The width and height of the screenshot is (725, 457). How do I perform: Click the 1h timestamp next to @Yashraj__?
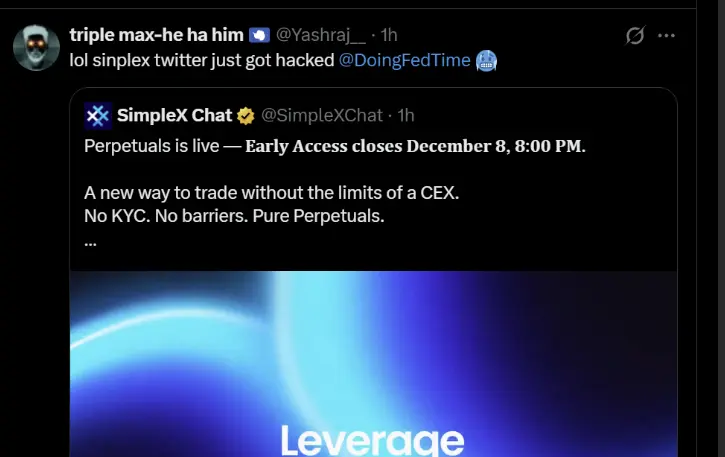(388, 35)
